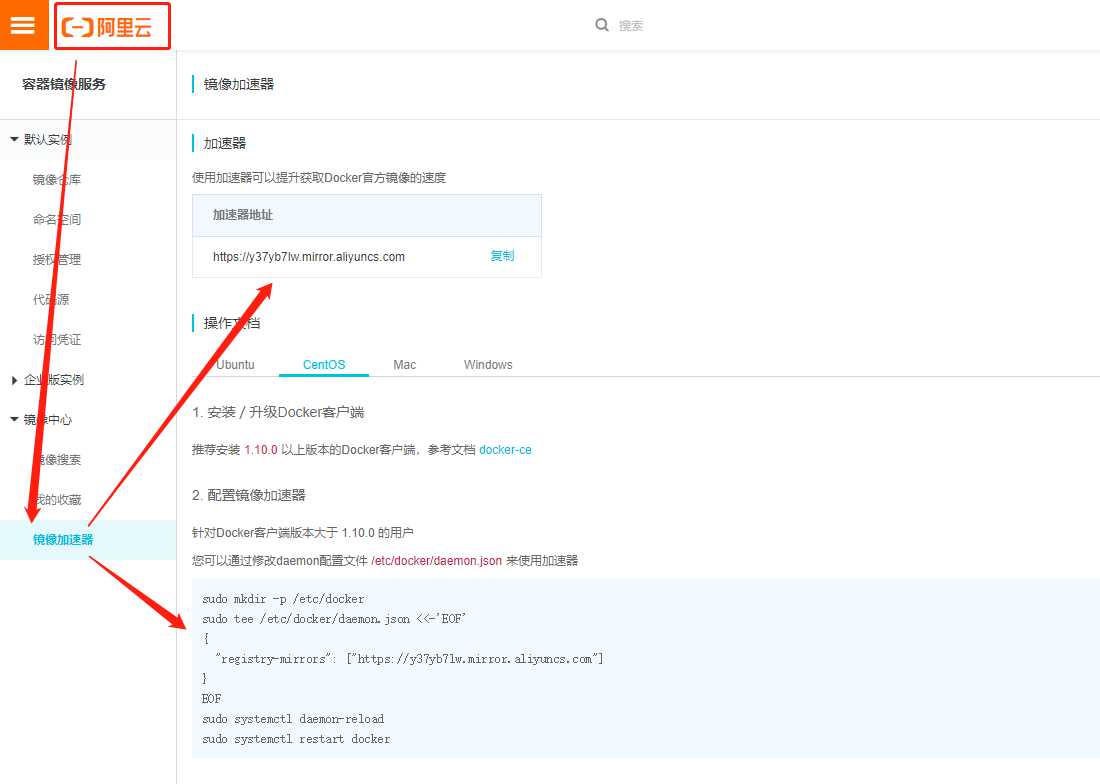Copy the accelerator address with 复制
Viewport: 1100px width, 784px height.
coord(502,256)
